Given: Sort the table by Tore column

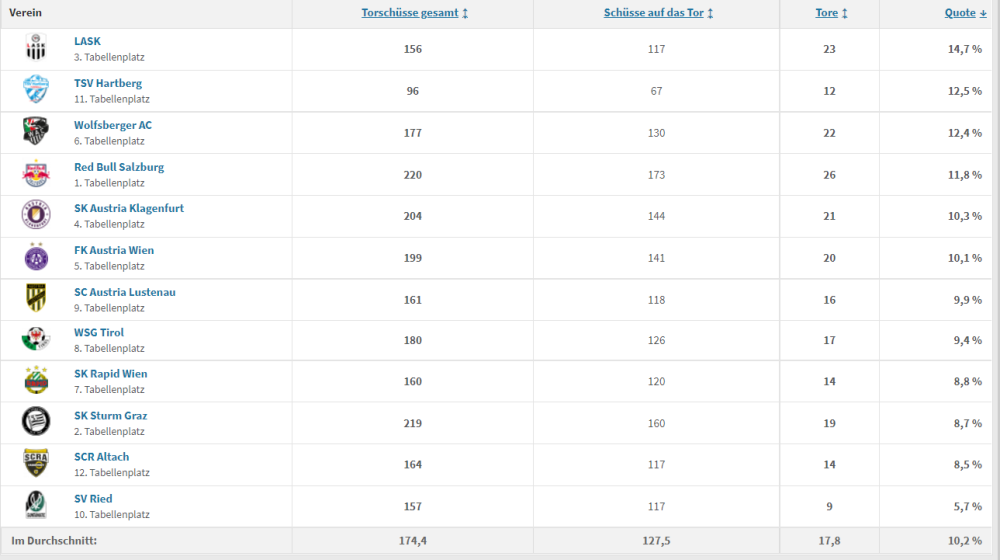Looking at the screenshot, I should pyautogui.click(x=831, y=13).
